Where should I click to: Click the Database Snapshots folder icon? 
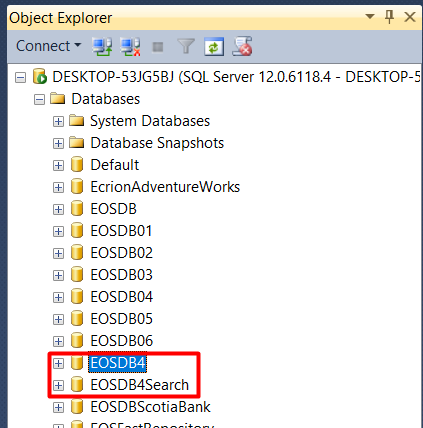click(x=77, y=142)
